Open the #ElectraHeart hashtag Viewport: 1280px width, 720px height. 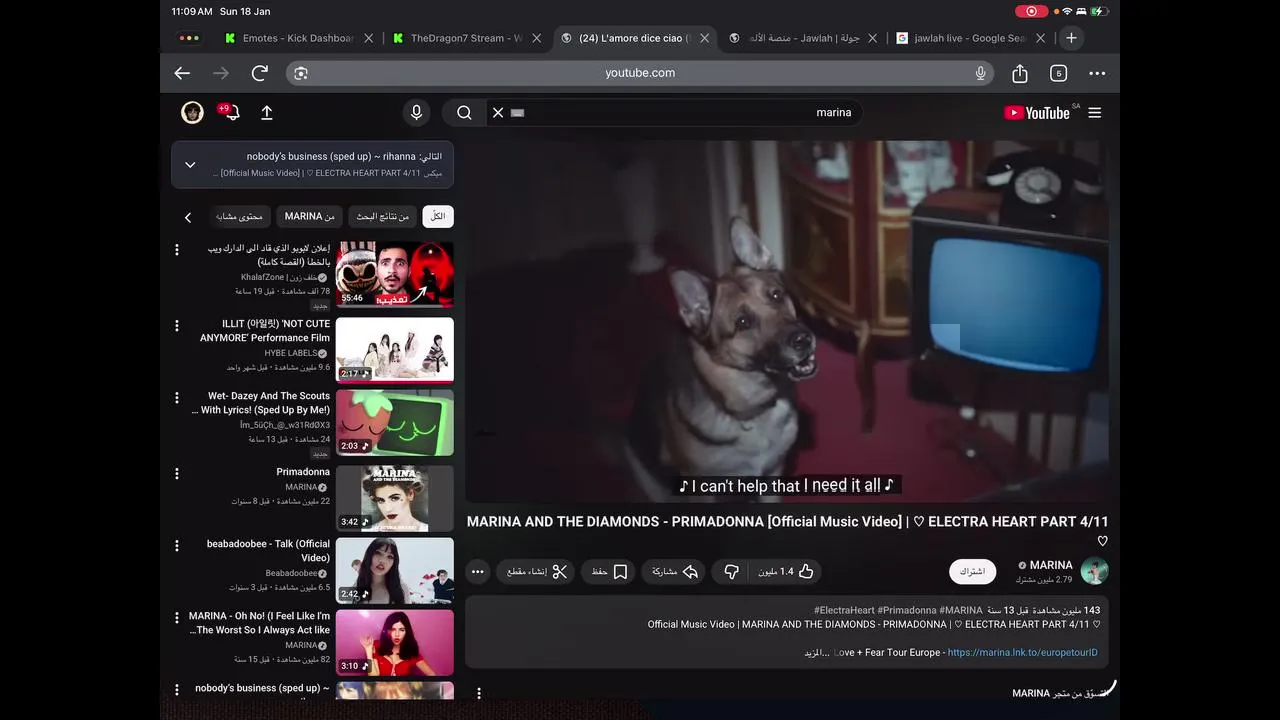tap(845, 610)
